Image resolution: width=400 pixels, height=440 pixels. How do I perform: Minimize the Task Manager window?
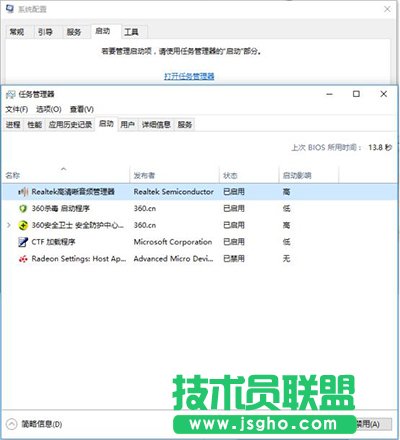330,94
